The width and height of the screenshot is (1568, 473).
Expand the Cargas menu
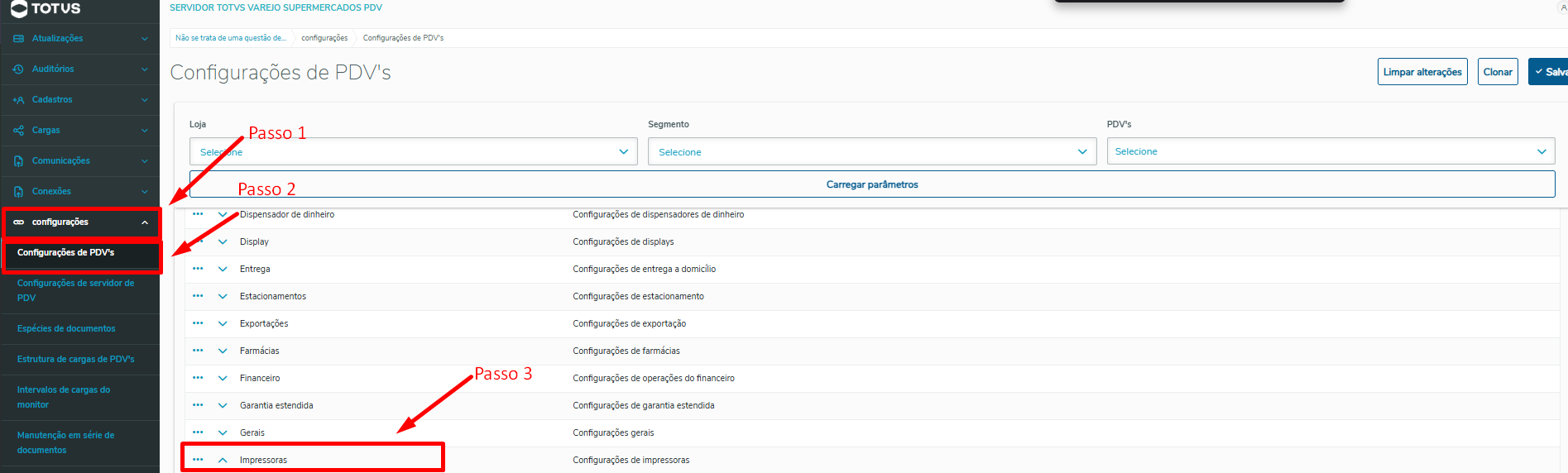[x=145, y=131]
